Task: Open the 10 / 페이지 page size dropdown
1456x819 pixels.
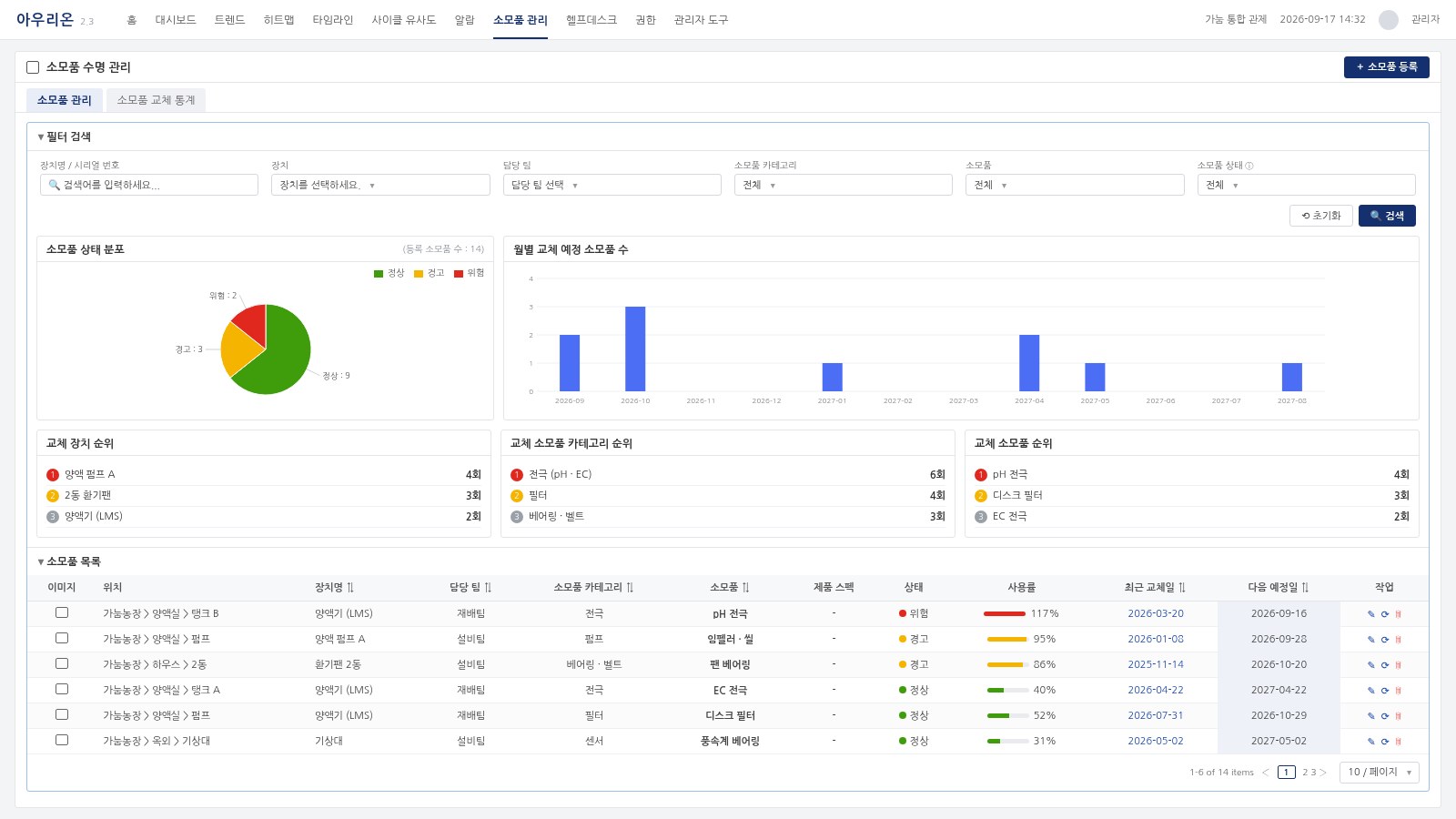Action: [1379, 773]
